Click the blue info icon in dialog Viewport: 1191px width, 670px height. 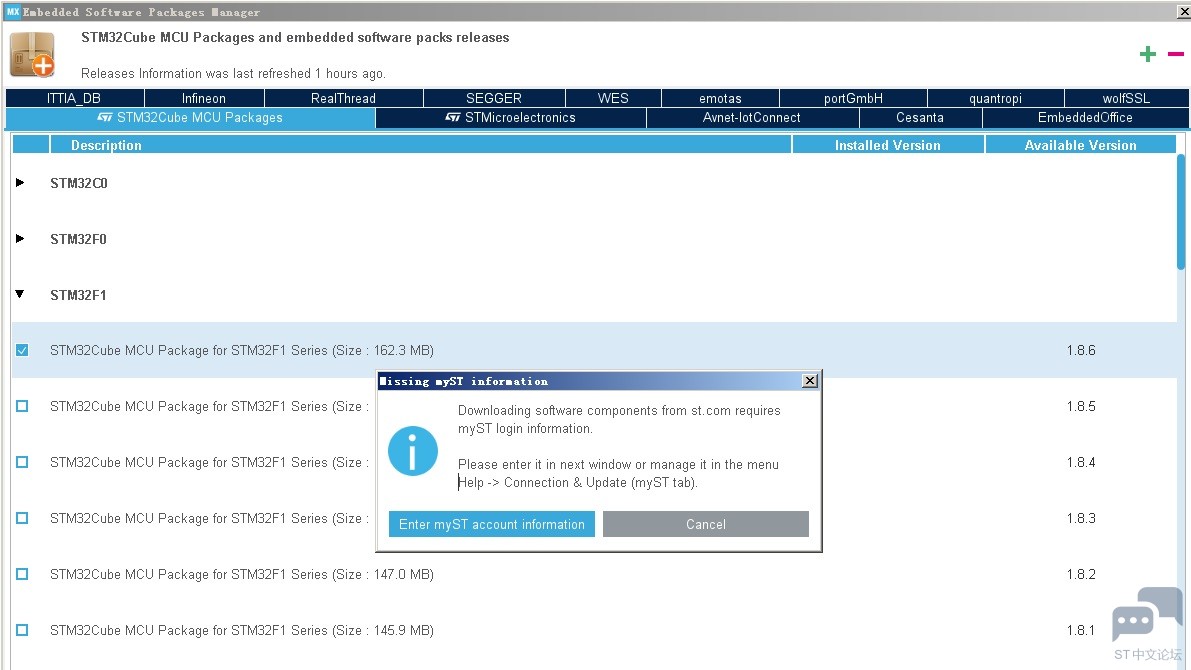pyautogui.click(x=413, y=451)
